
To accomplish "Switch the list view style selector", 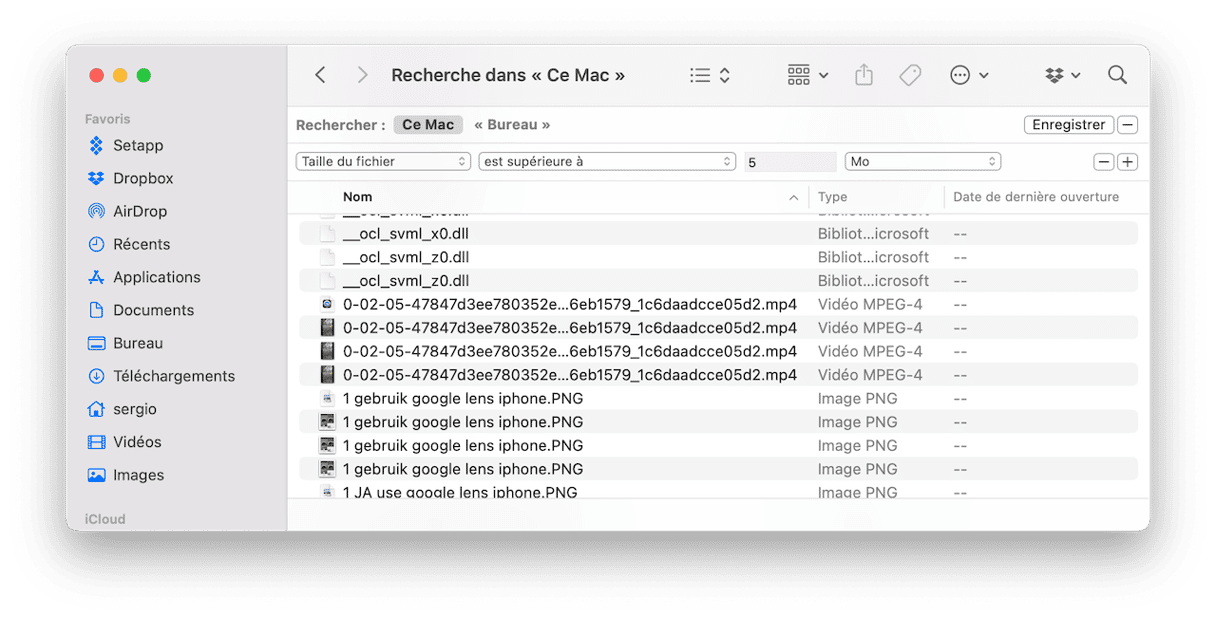I will pos(710,75).
